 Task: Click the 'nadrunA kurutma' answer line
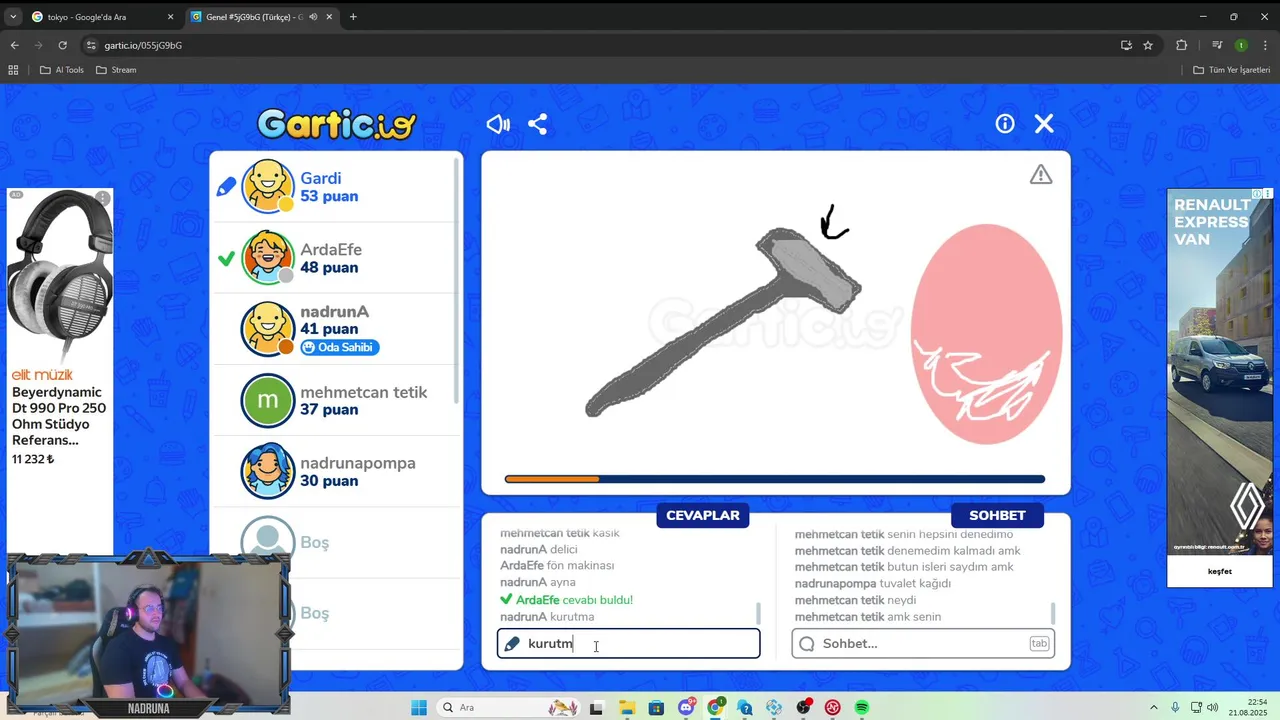click(x=547, y=617)
